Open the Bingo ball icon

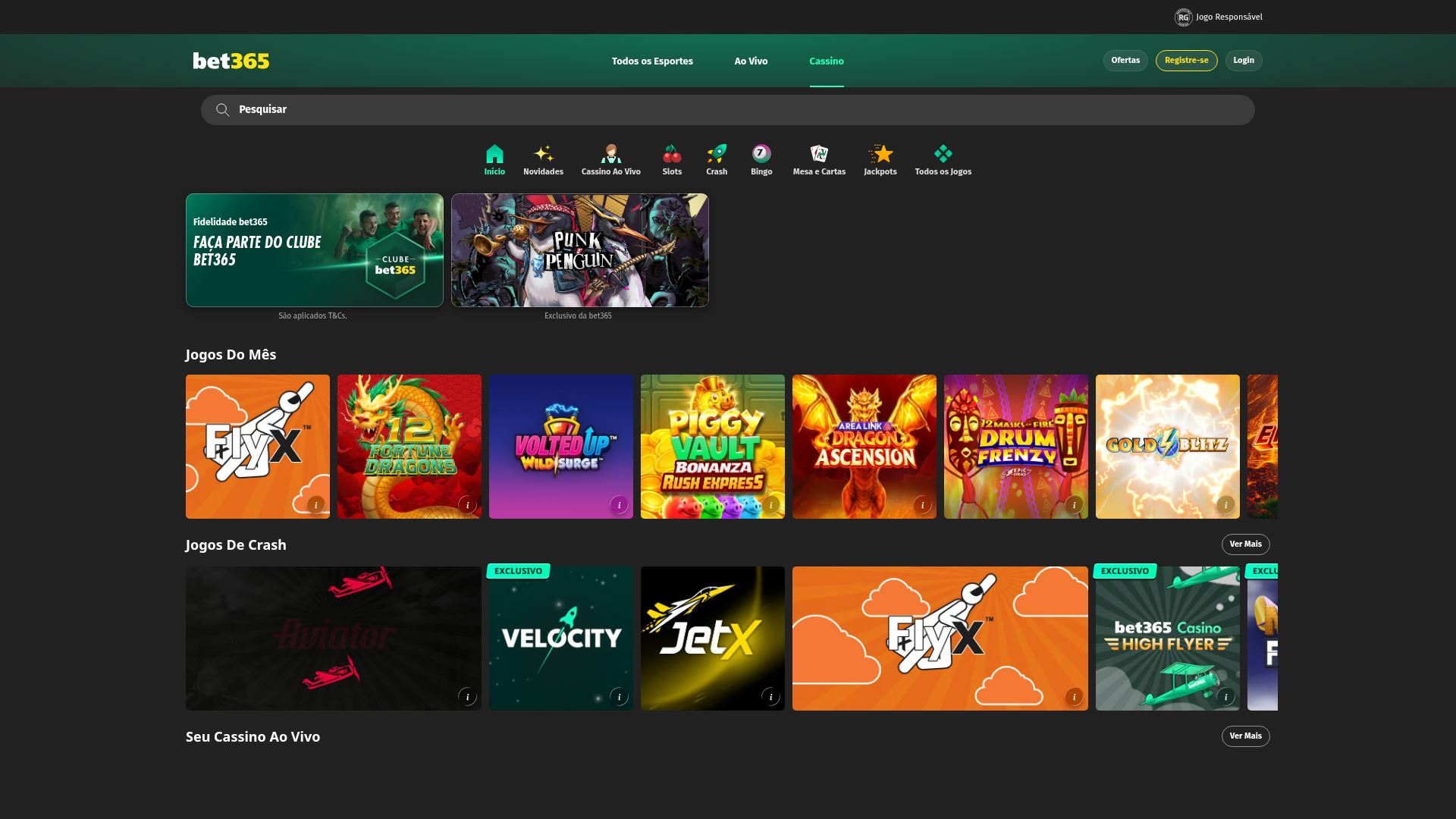tap(761, 154)
